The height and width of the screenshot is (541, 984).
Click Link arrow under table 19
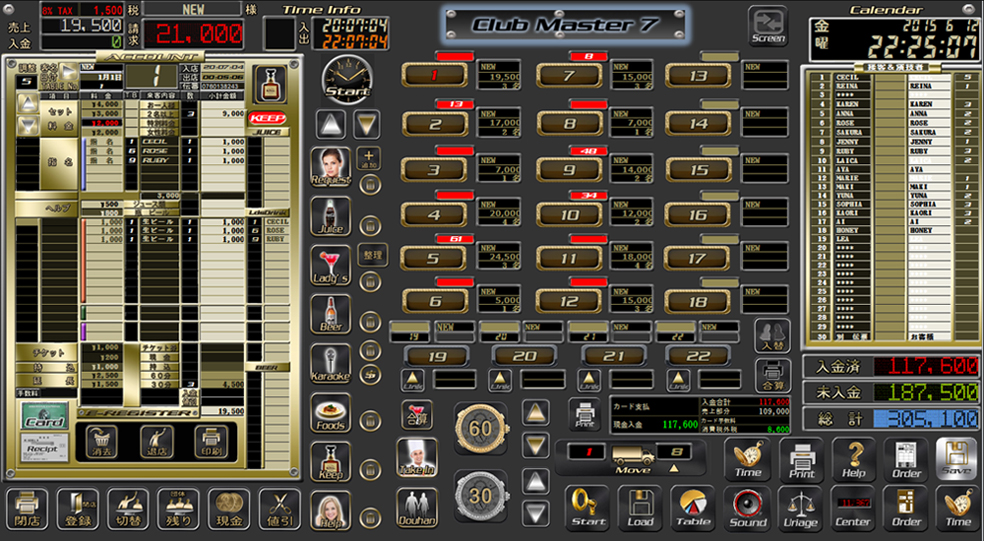[x=412, y=380]
